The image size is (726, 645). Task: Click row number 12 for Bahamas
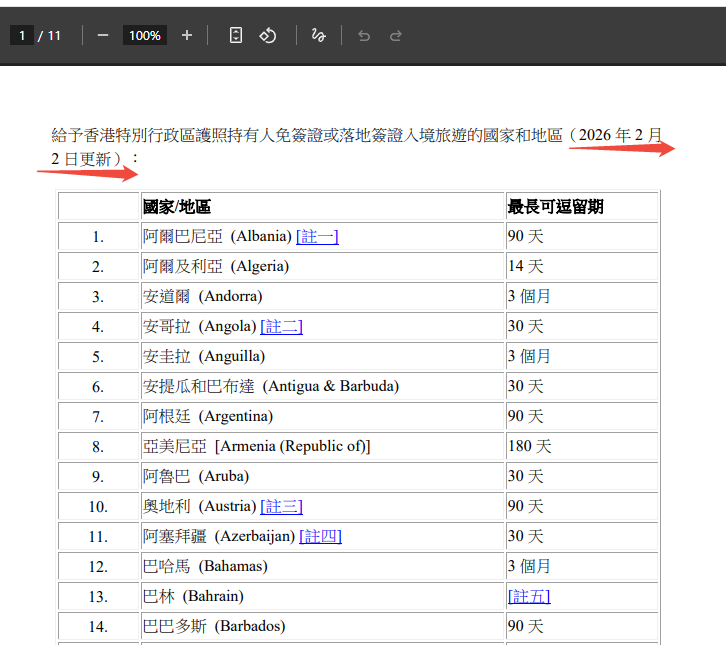point(98,566)
